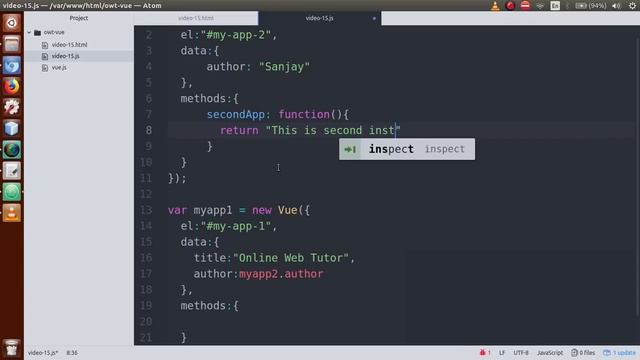Click the red no-entry tray indicator
The width and height of the screenshot is (640, 360).
point(525,6)
